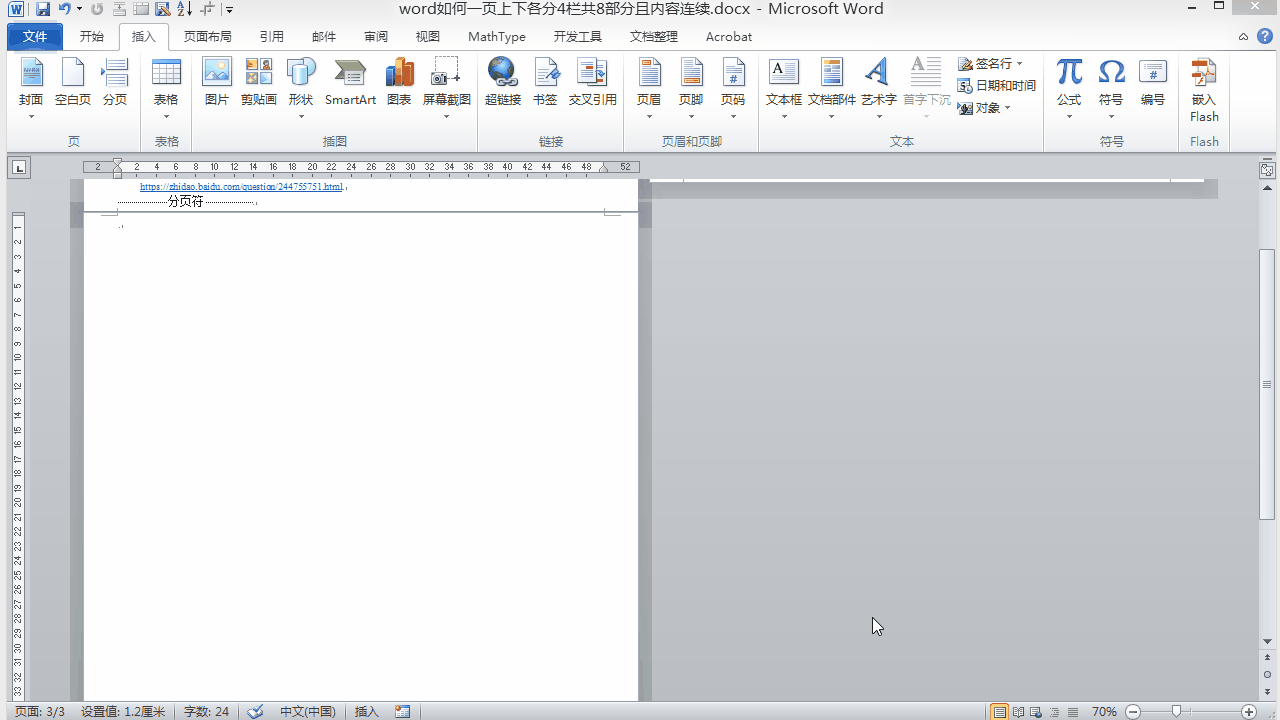Insert a blank page (空白页)
1280x720 pixels.
pyautogui.click(x=73, y=83)
